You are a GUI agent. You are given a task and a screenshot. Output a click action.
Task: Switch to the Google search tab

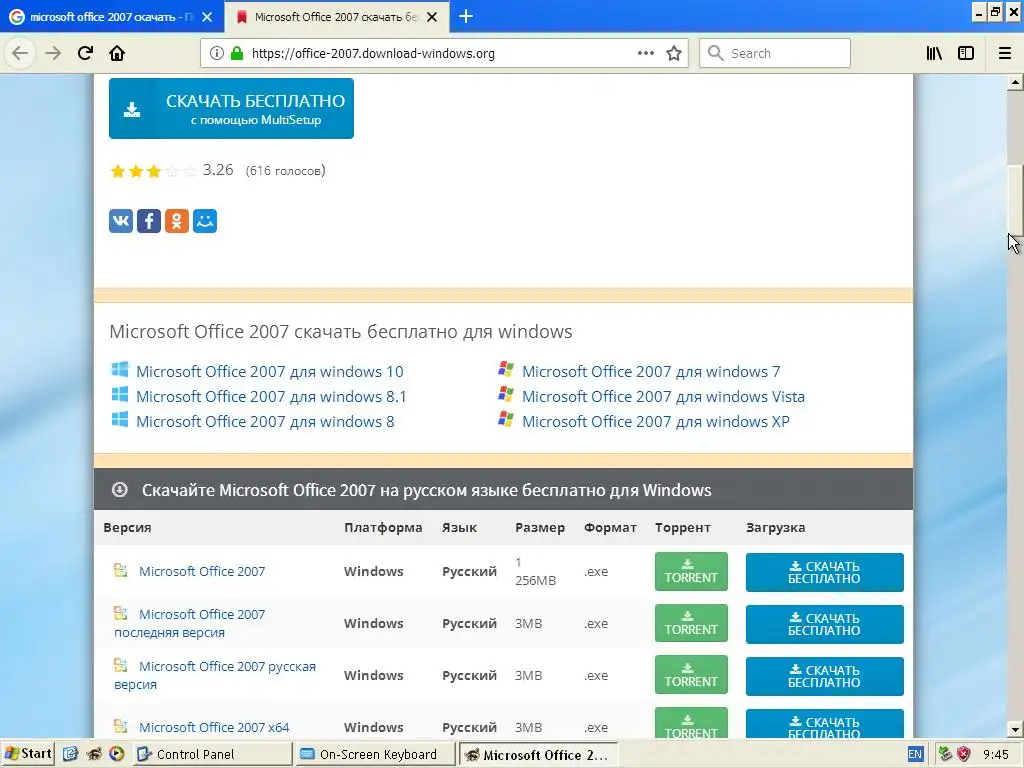(111, 17)
